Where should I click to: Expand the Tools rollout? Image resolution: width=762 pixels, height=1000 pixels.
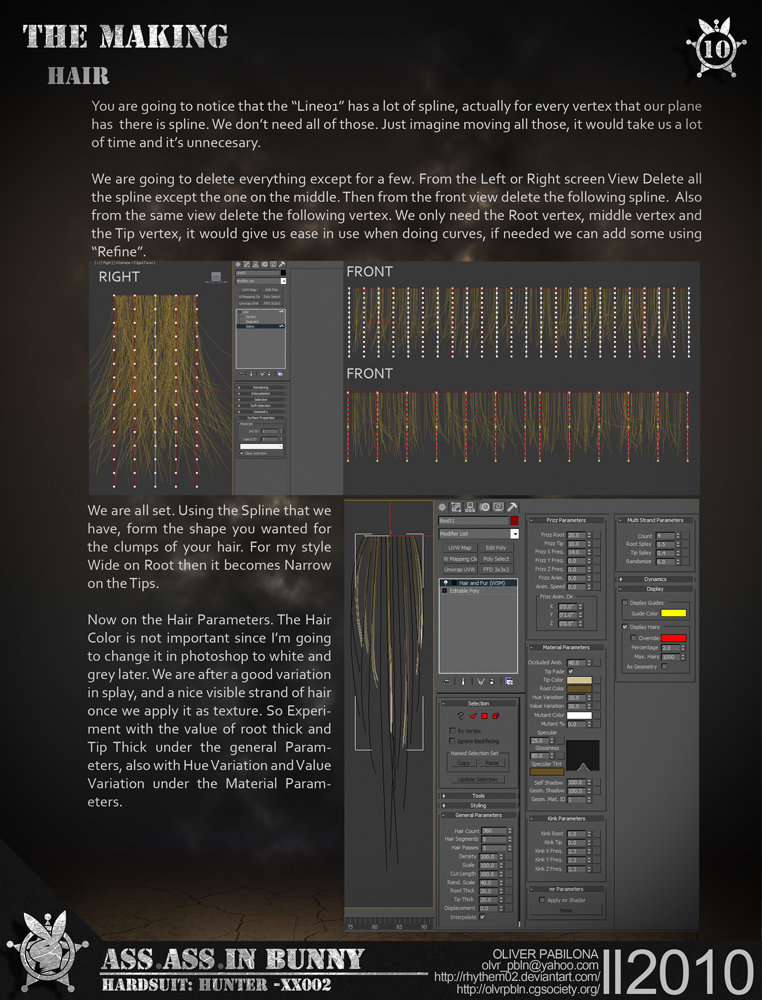point(478,796)
